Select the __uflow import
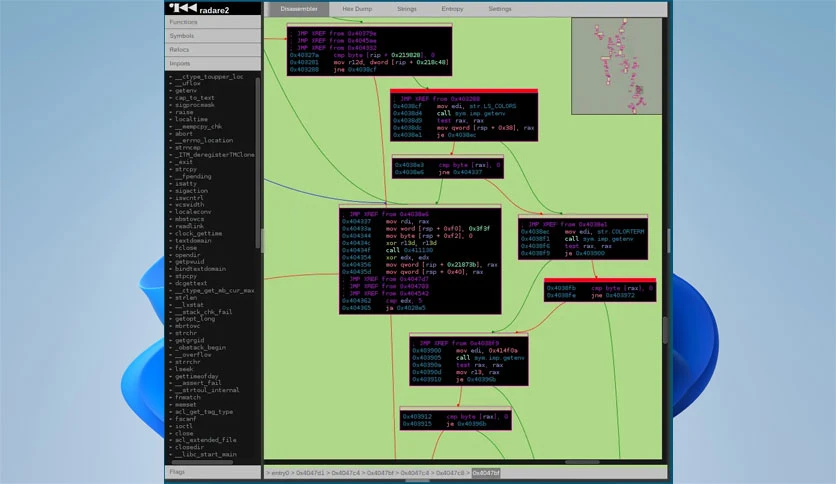 (x=188, y=84)
